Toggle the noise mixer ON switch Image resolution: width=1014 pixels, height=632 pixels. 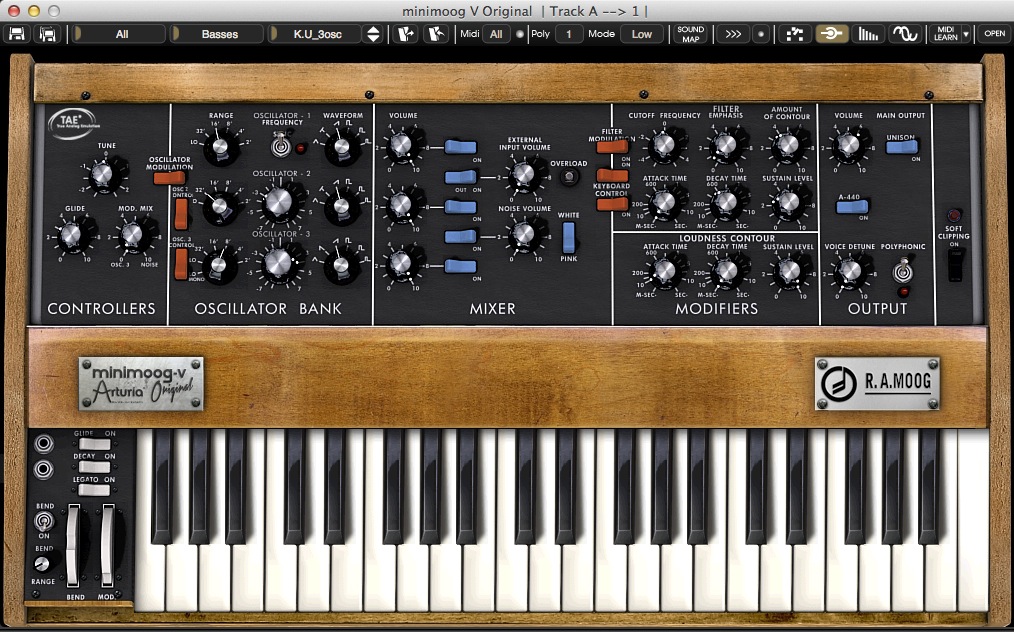click(460, 236)
